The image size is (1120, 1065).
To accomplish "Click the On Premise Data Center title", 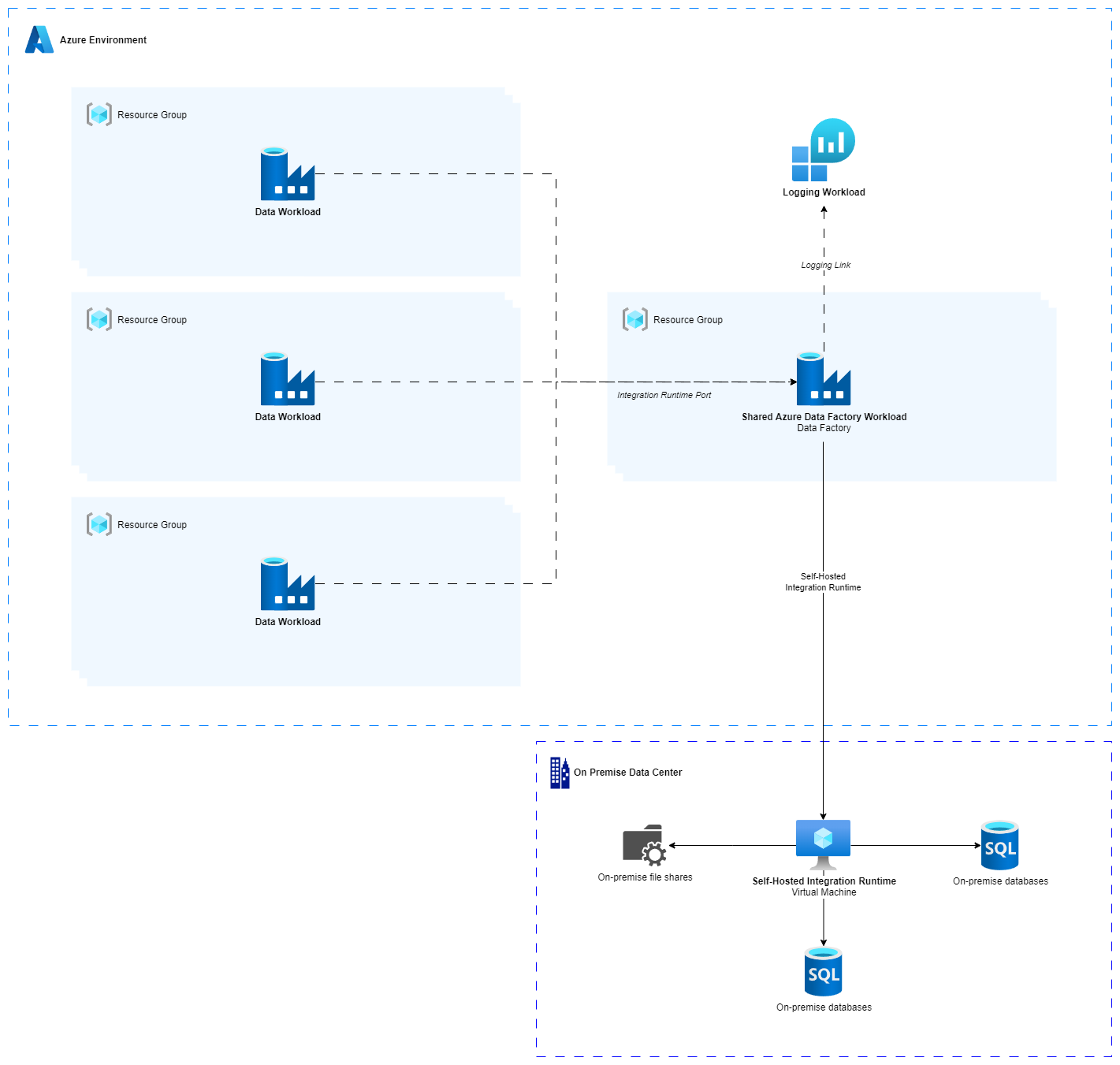I will tap(628, 773).
